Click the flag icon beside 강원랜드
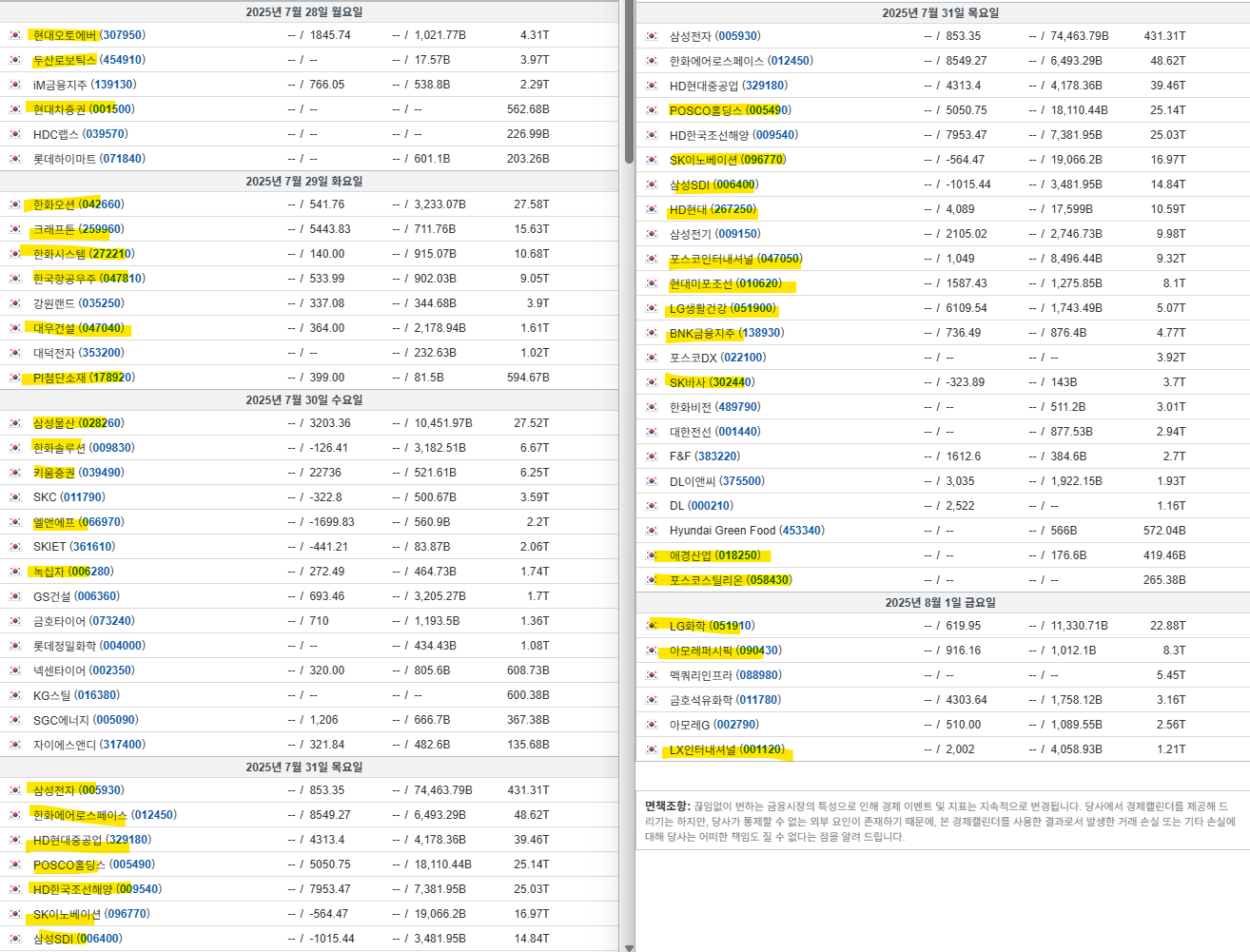 click(15, 303)
